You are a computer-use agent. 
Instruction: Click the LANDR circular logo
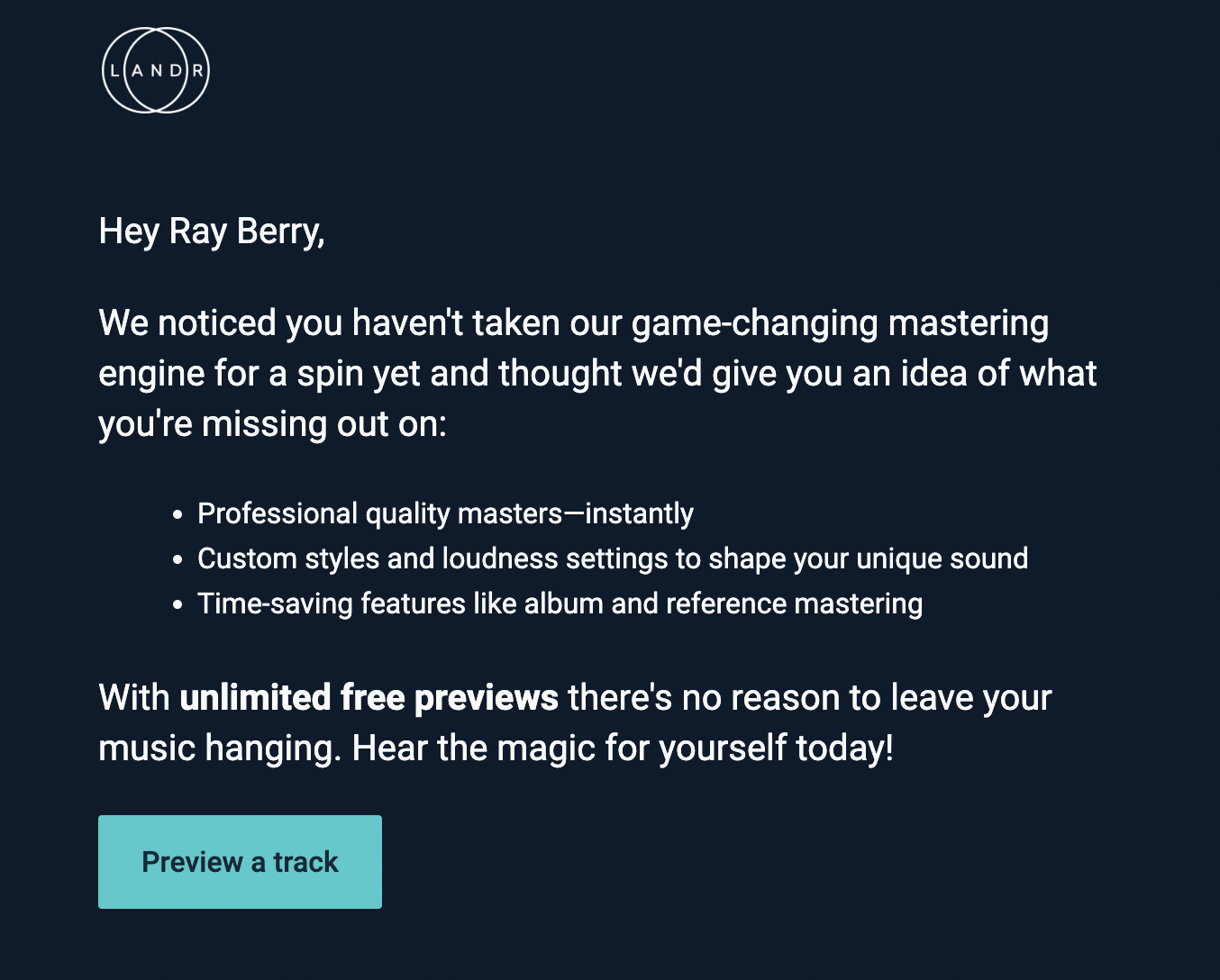tap(156, 70)
